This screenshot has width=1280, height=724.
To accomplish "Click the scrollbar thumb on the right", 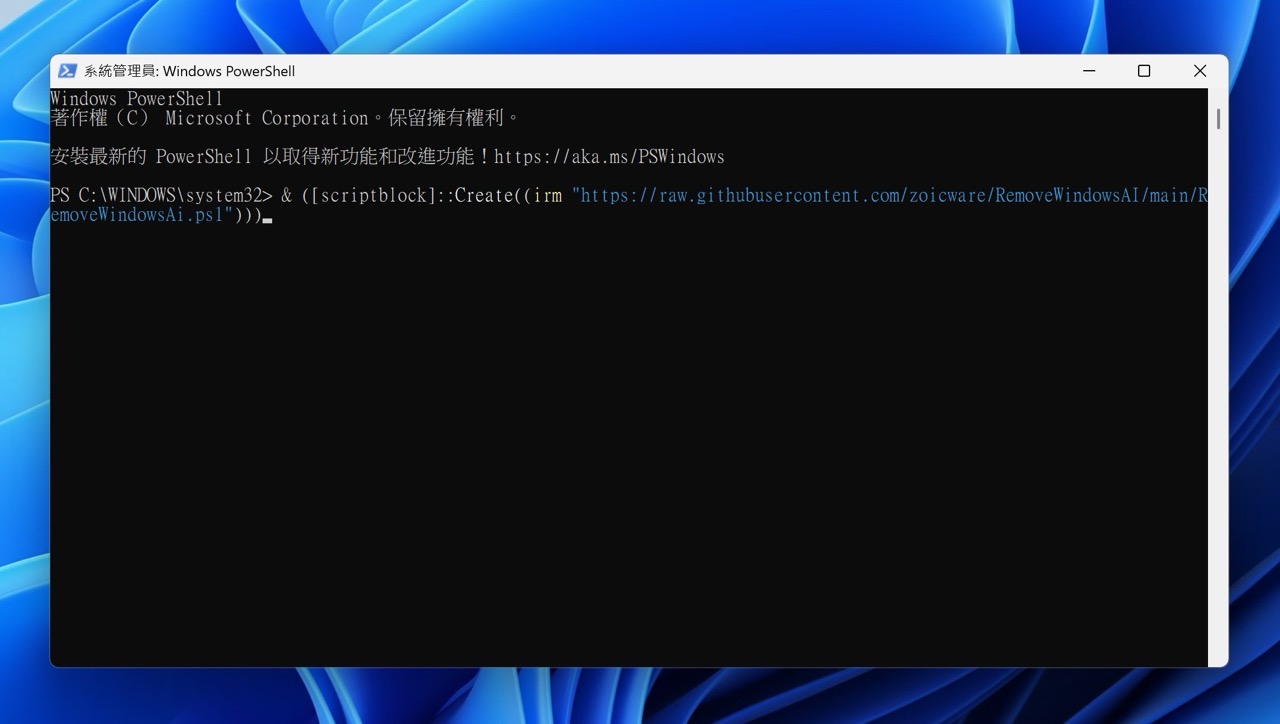I will (1217, 119).
